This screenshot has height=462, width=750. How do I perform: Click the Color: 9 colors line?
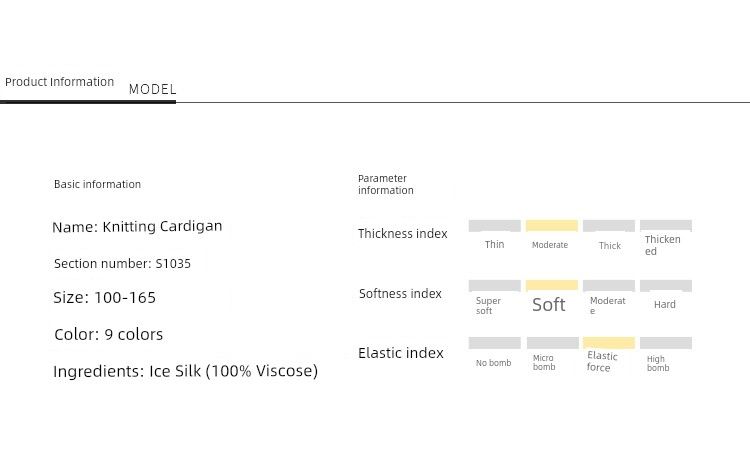pos(108,335)
